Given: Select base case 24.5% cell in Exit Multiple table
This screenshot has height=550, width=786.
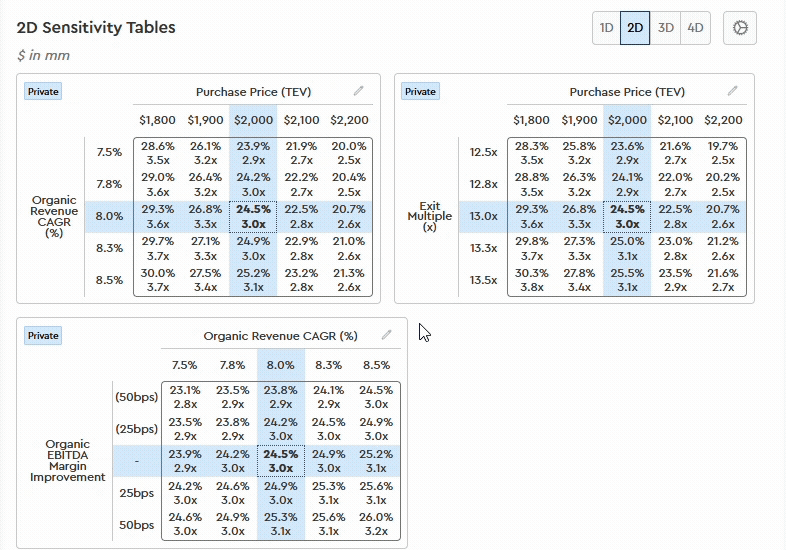Looking at the screenshot, I should [x=627, y=216].
